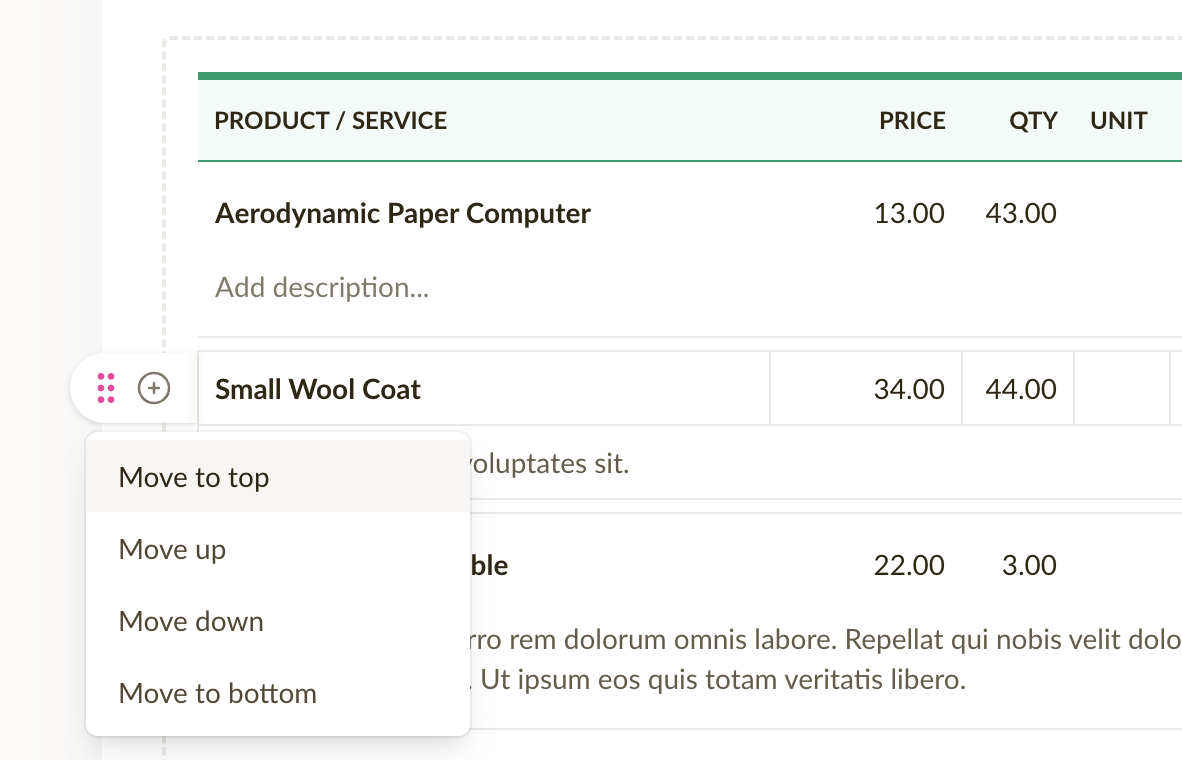Click description text ending 'voluptates sit.'

coord(550,464)
